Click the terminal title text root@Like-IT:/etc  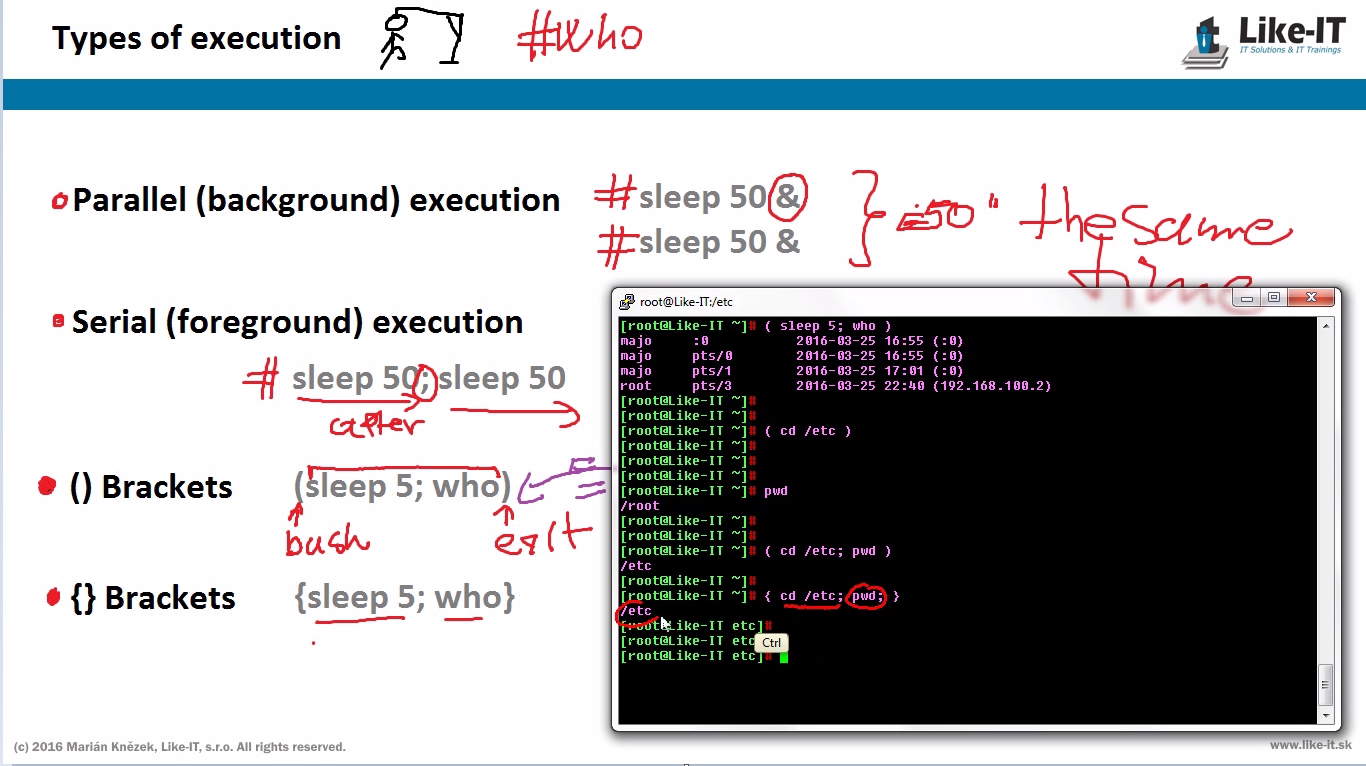(687, 302)
